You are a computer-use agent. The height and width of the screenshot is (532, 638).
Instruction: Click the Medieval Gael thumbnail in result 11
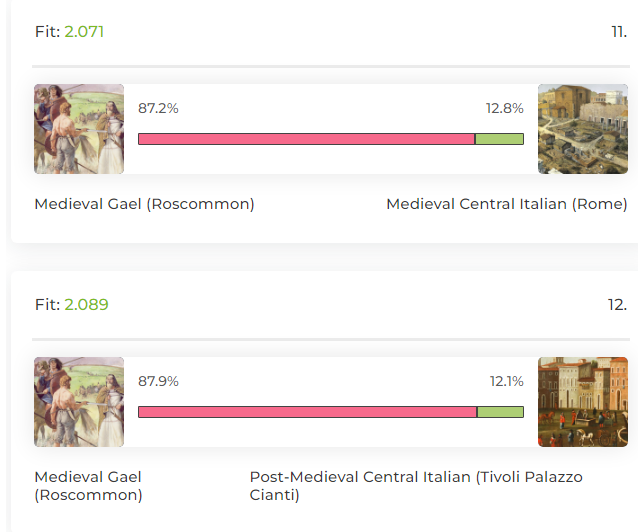pyautogui.click(x=79, y=129)
